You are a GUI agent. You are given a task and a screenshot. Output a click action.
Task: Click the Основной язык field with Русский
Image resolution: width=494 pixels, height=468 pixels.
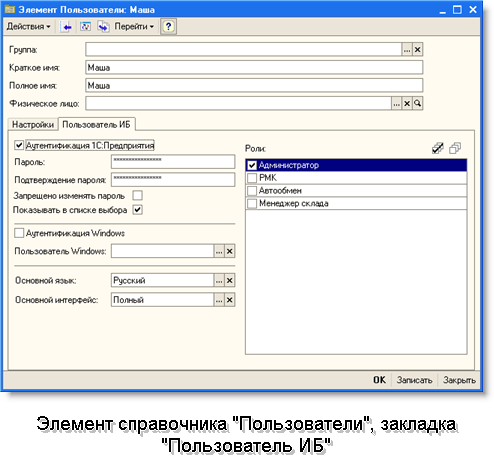(x=162, y=281)
